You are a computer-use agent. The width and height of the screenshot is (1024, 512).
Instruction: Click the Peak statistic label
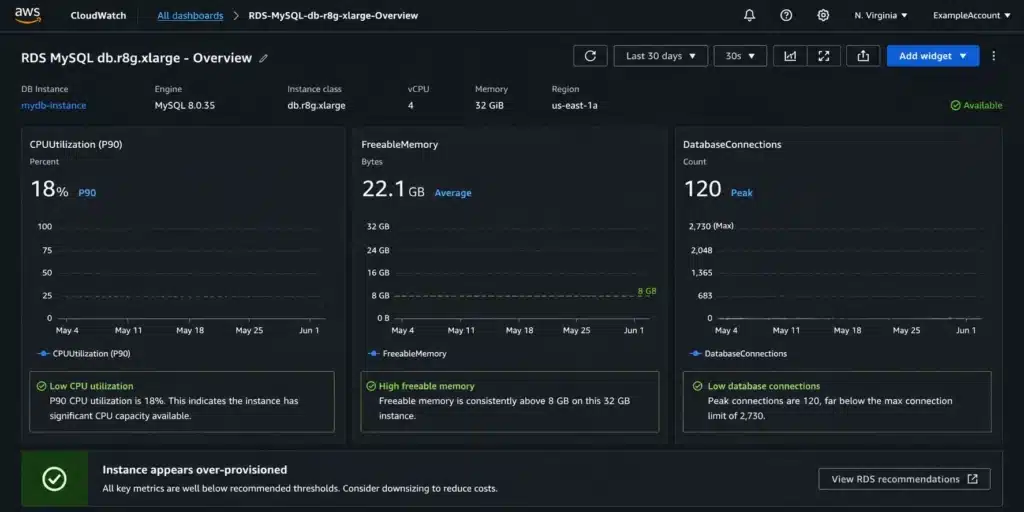coord(741,193)
